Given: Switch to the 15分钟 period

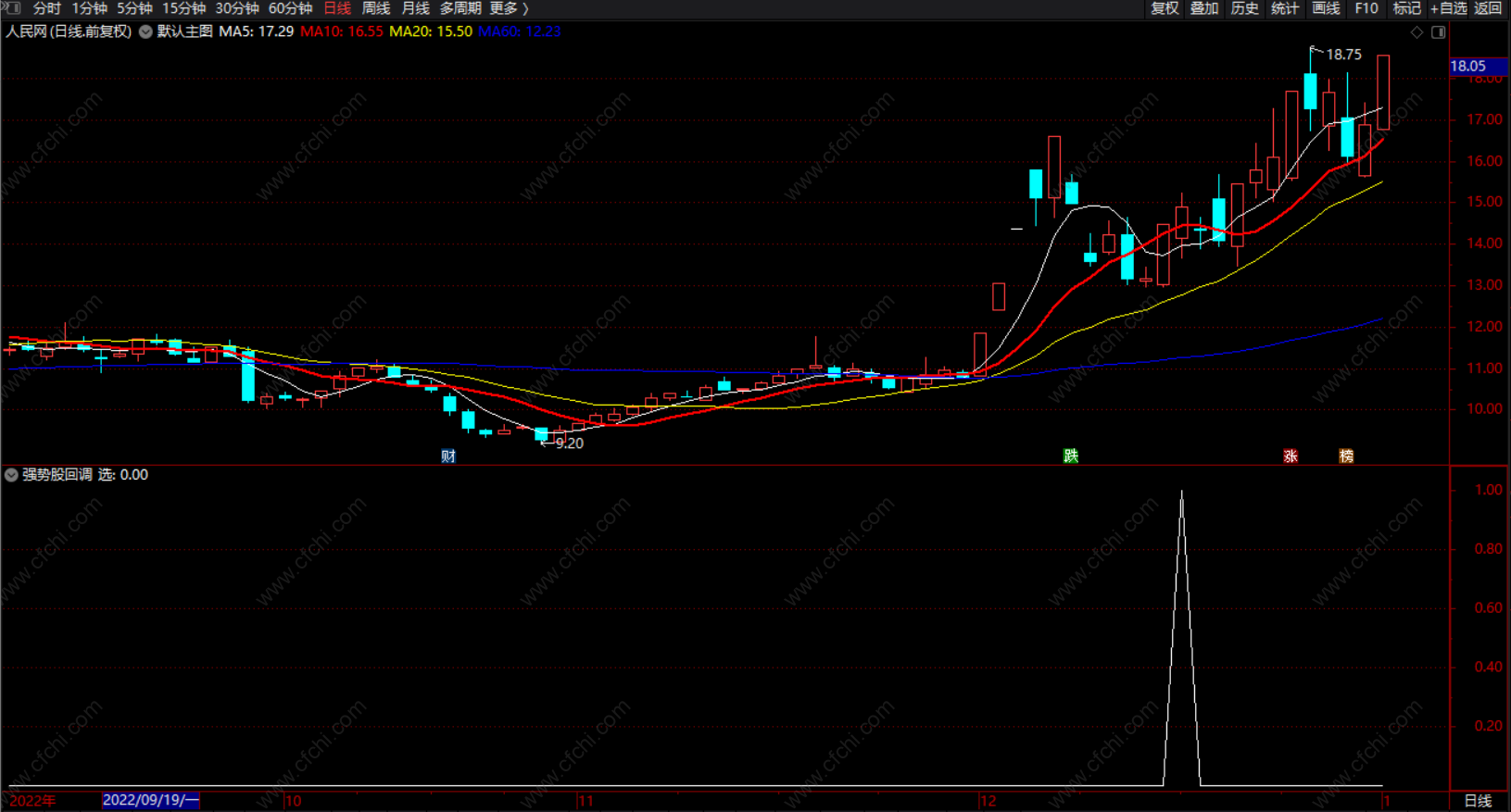Looking at the screenshot, I should tap(184, 8).
